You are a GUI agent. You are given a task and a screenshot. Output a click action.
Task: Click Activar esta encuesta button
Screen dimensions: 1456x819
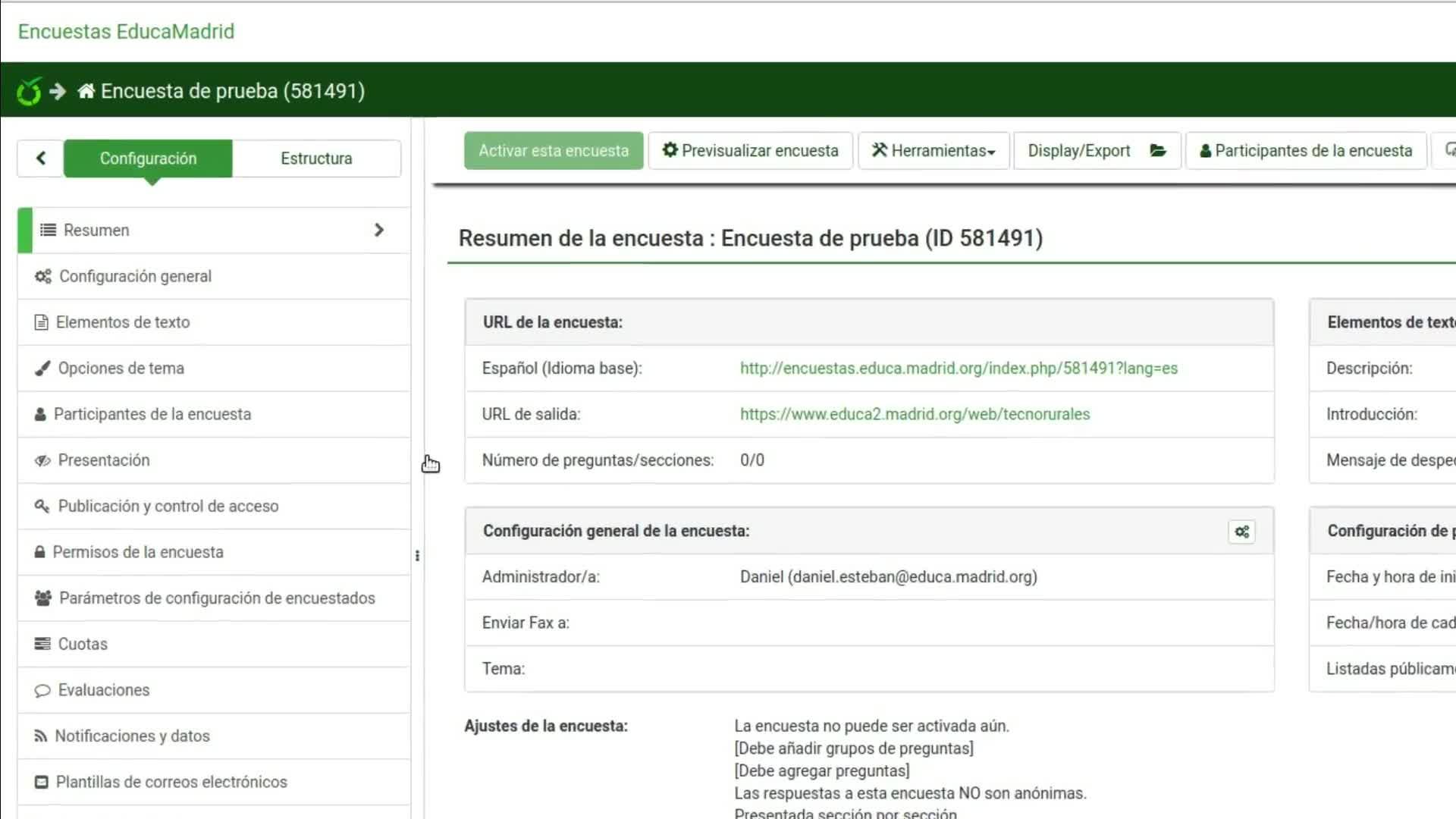click(554, 151)
